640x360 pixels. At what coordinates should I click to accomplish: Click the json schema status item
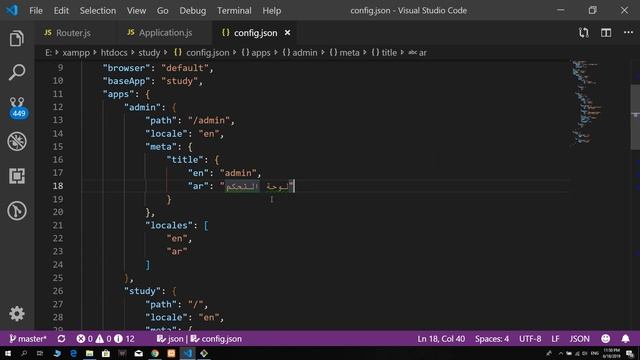tap(170, 339)
